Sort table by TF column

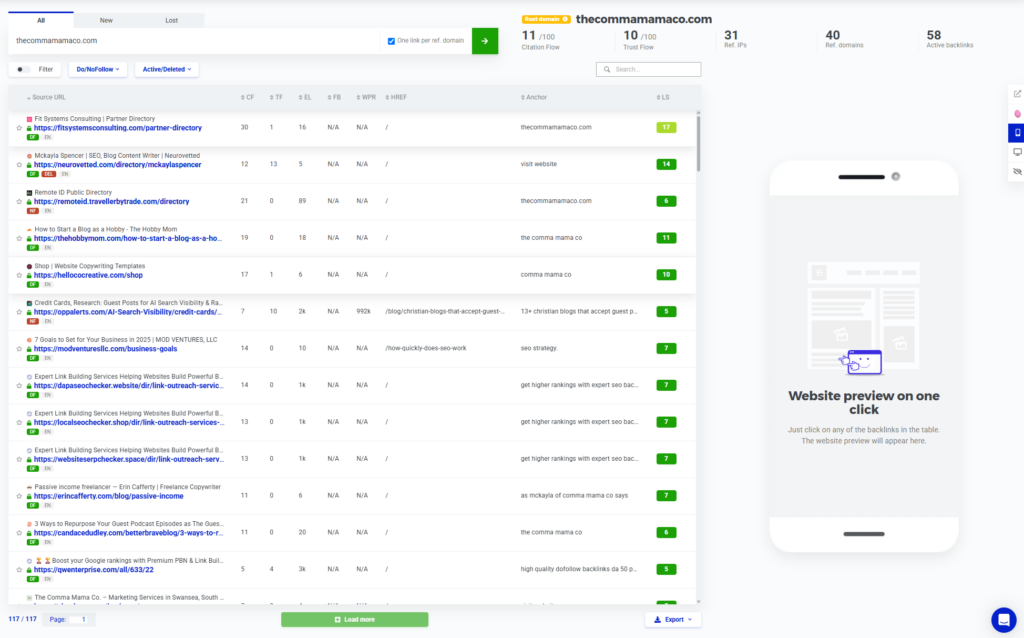click(x=276, y=97)
